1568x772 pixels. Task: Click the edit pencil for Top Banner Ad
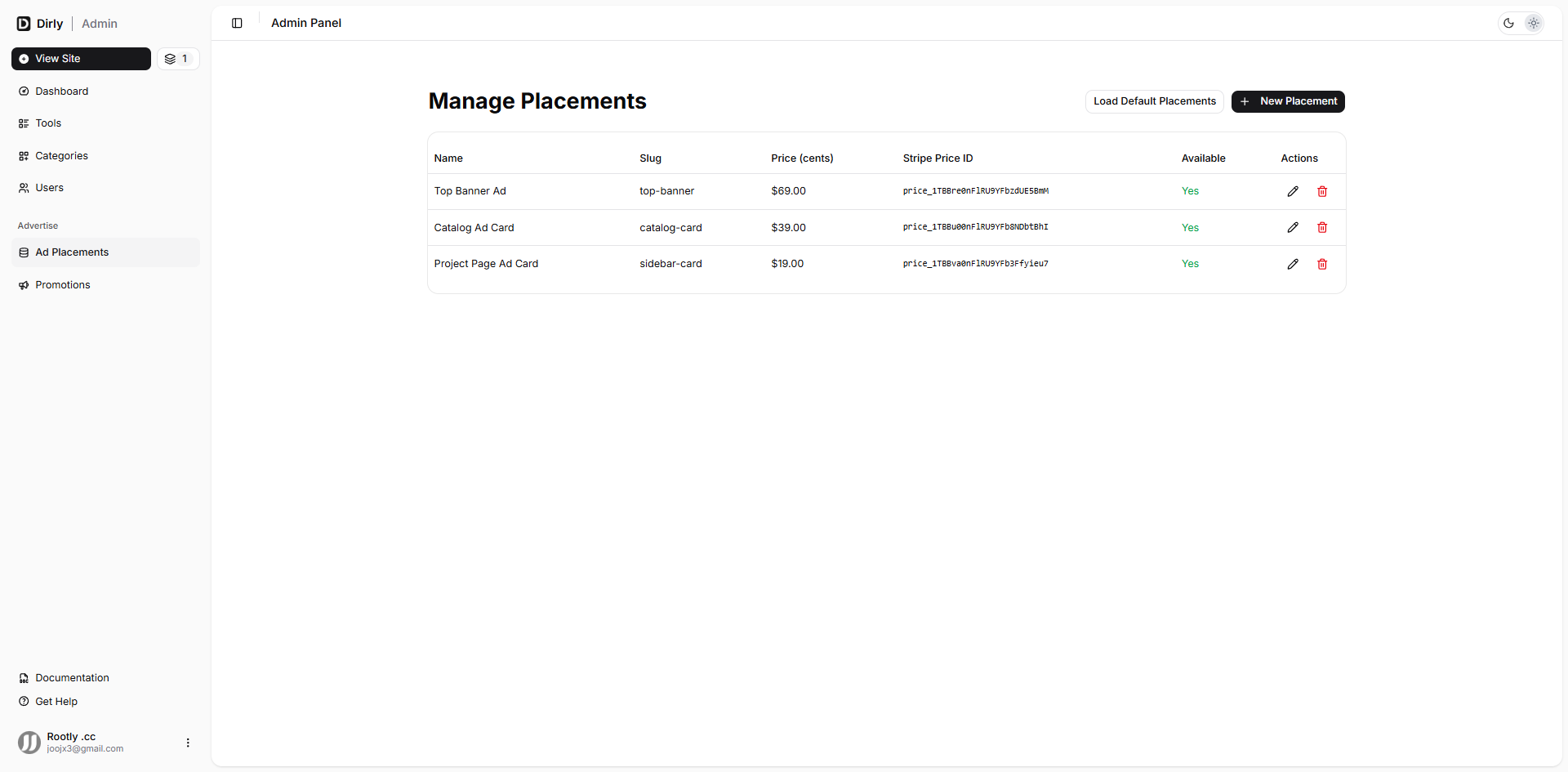pyautogui.click(x=1292, y=191)
